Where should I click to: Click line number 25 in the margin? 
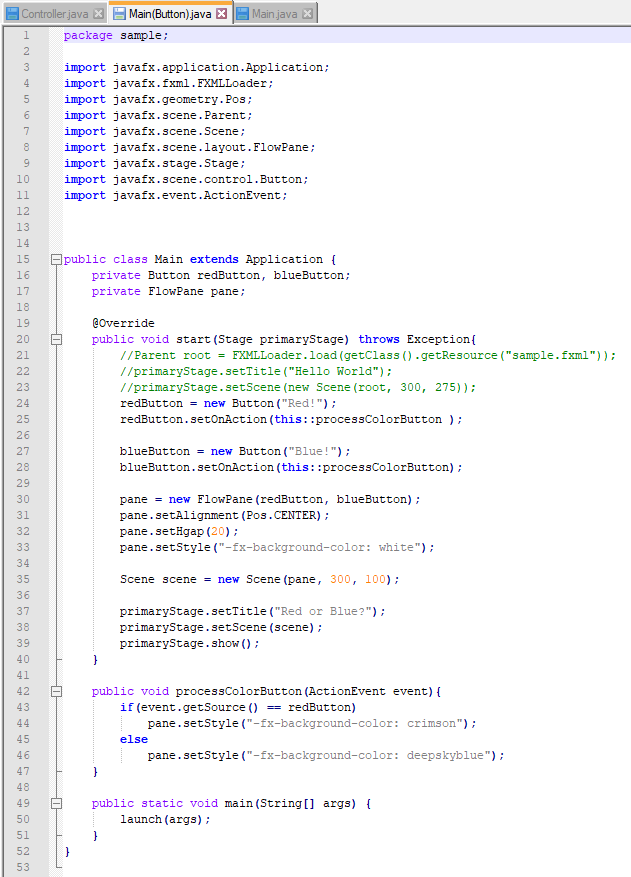coord(23,419)
